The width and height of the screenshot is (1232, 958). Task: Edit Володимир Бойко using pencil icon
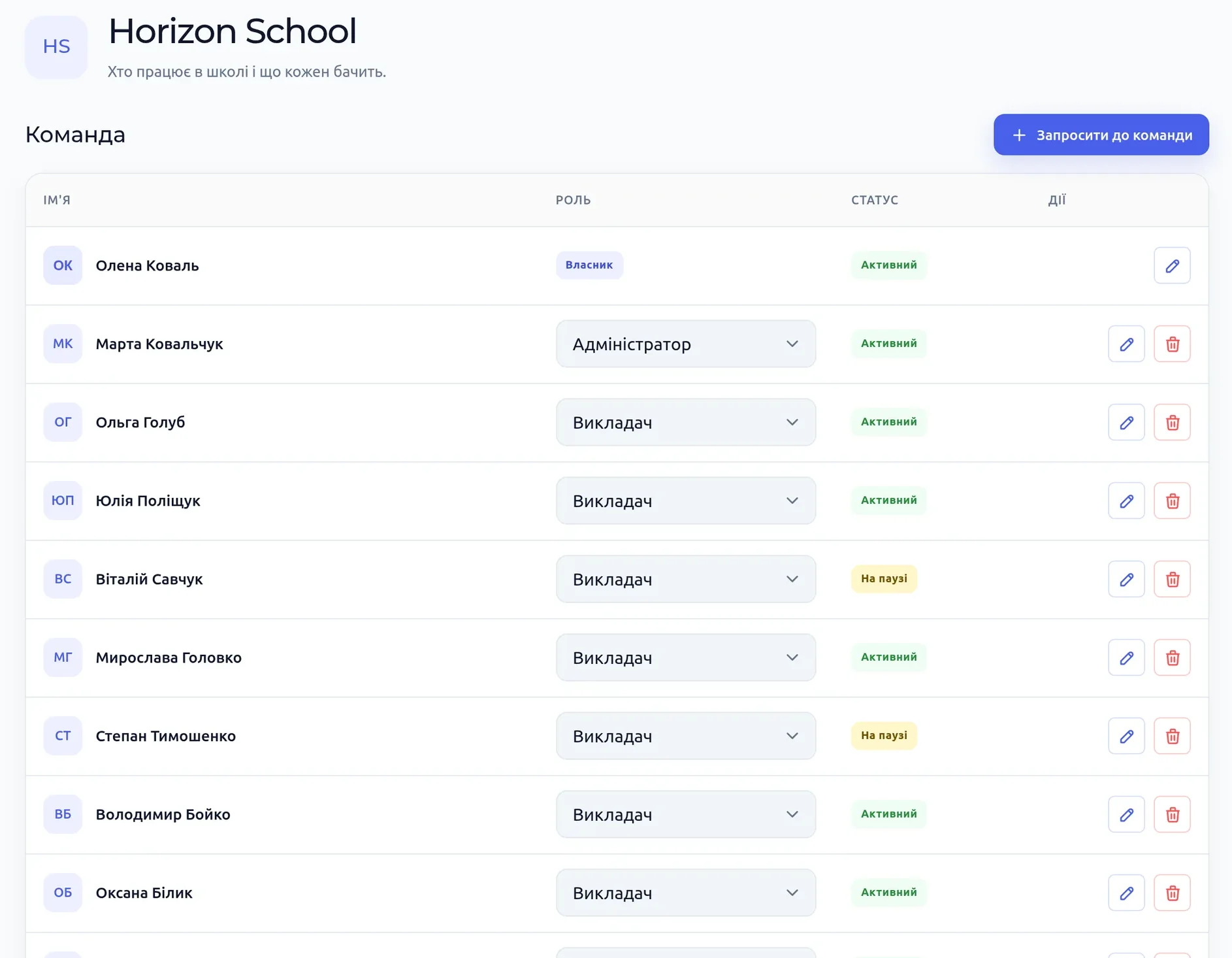tap(1126, 814)
